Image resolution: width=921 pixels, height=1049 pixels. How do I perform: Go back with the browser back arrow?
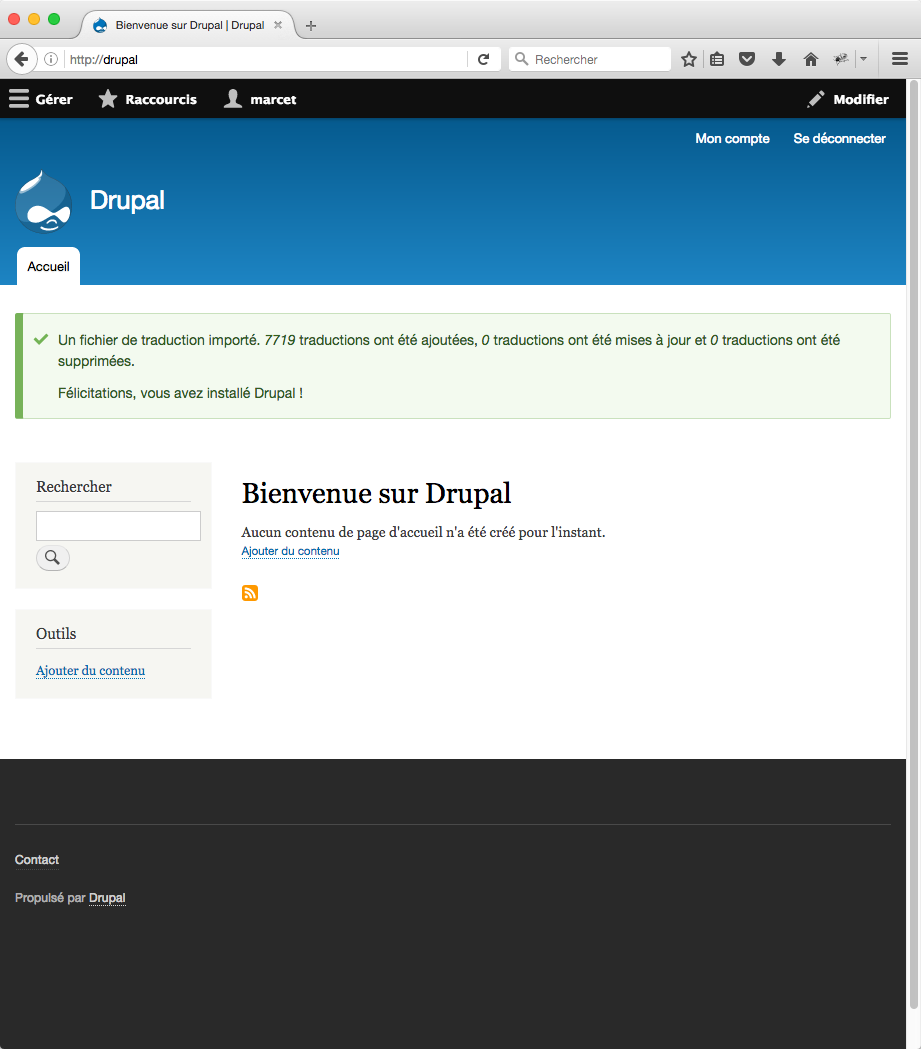pyautogui.click(x=21, y=60)
